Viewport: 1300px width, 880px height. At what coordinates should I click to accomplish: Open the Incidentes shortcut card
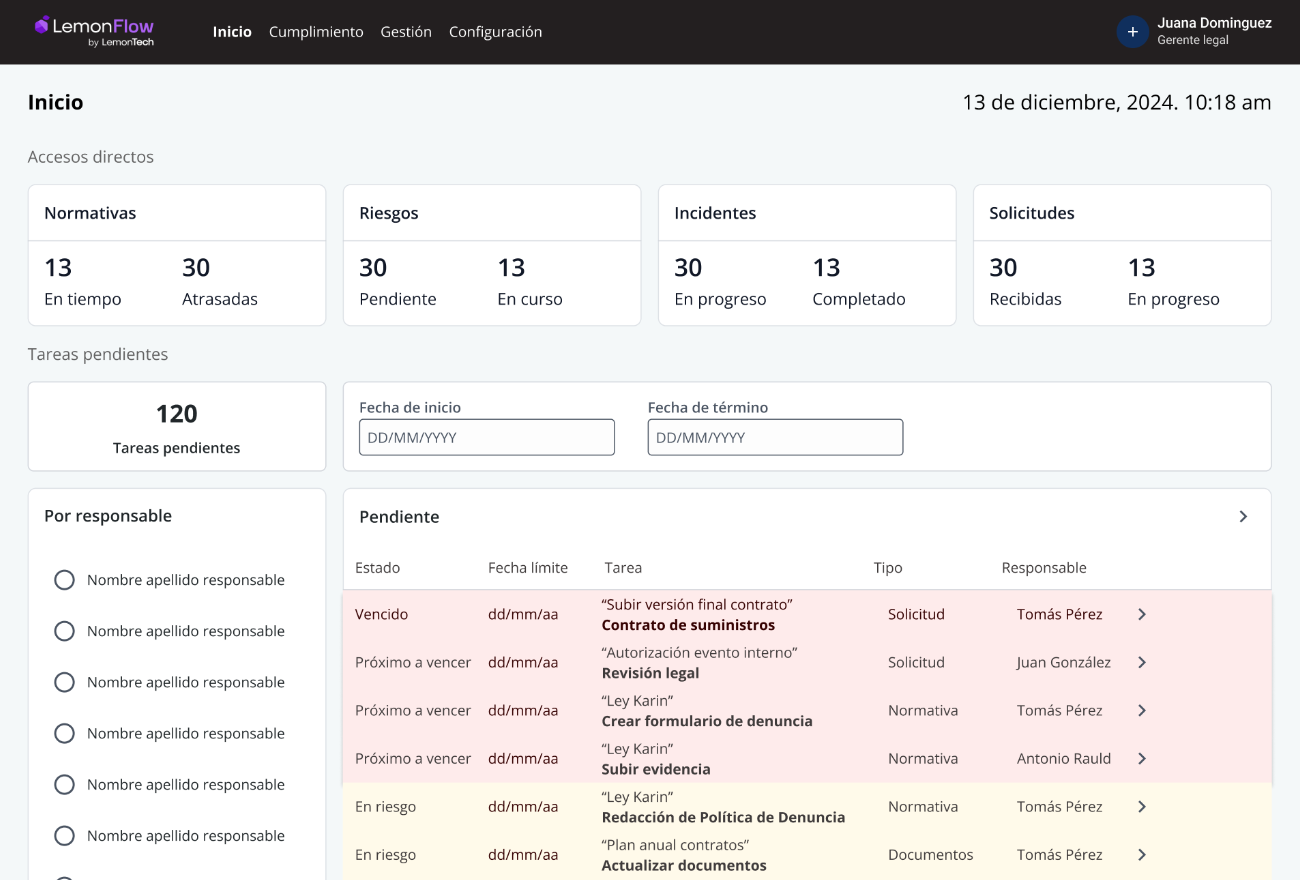click(x=807, y=255)
